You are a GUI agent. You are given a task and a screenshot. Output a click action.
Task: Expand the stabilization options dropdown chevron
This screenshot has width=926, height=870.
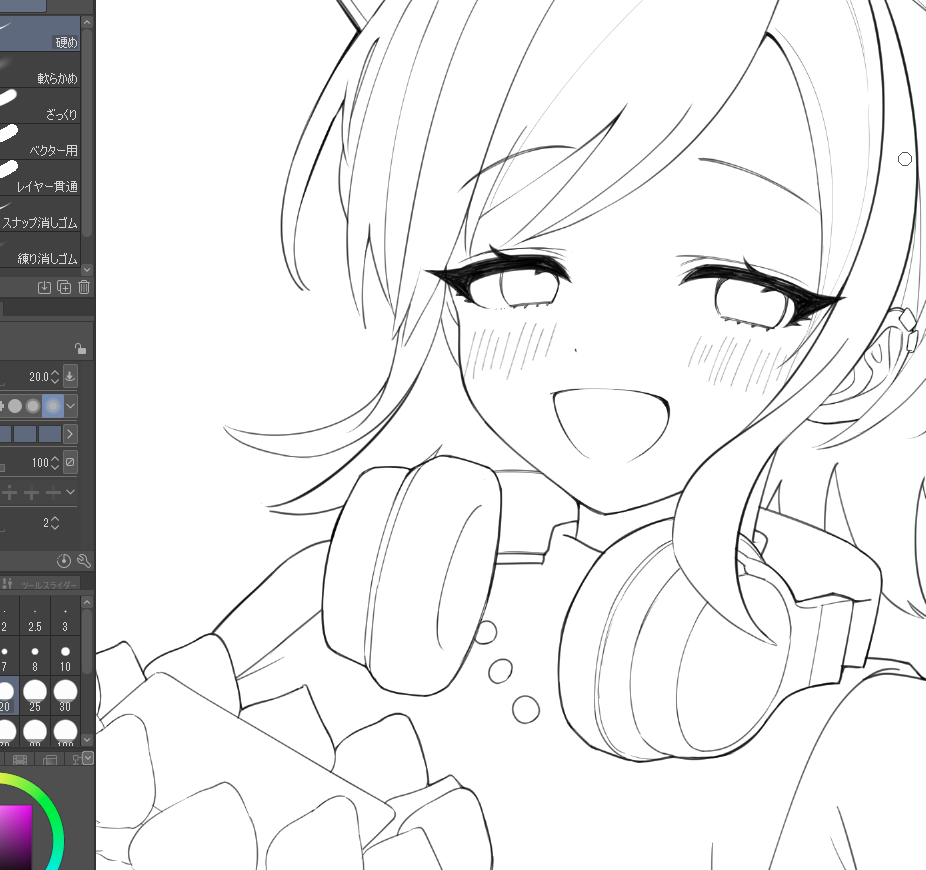(71, 492)
